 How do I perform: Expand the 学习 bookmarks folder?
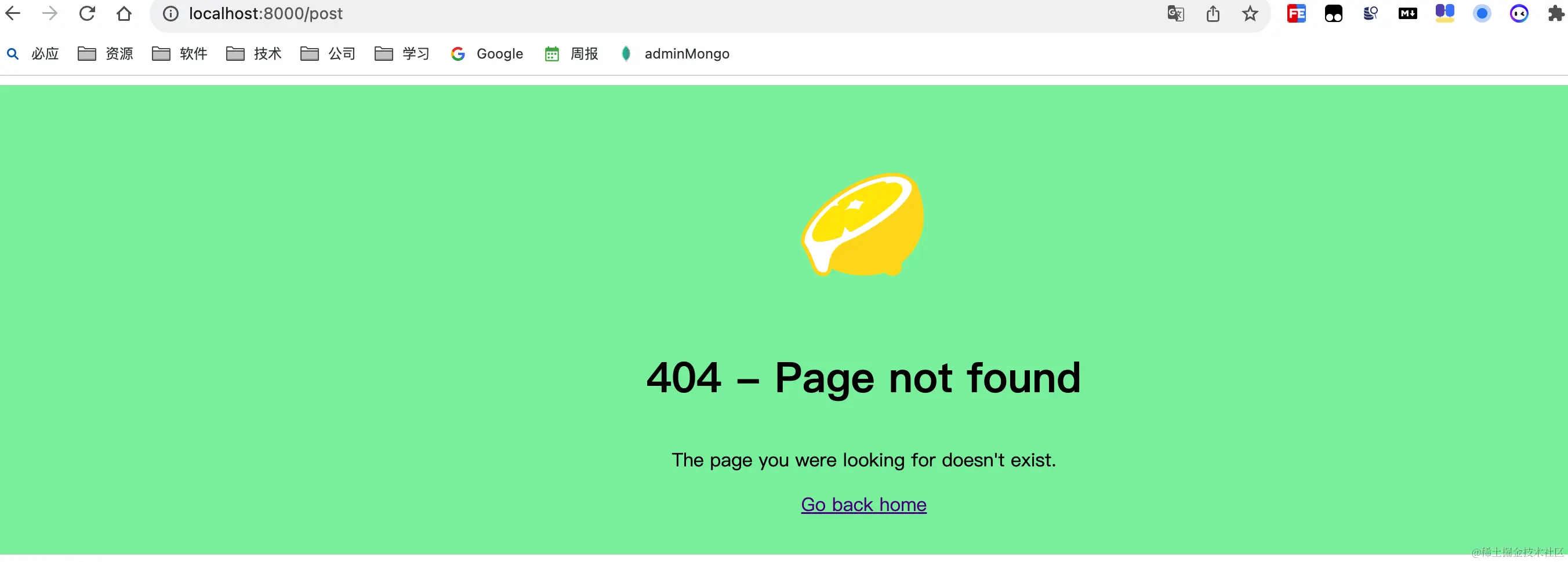pyautogui.click(x=402, y=53)
